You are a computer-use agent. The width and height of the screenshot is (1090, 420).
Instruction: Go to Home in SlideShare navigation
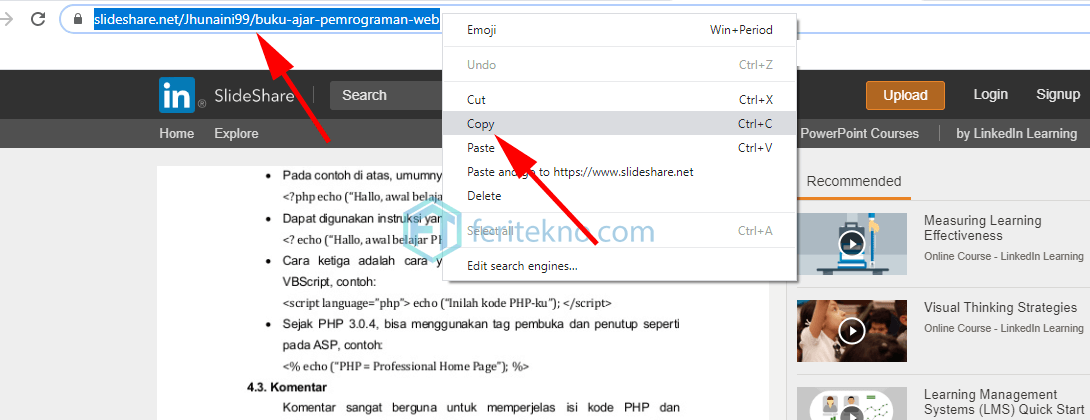(177, 134)
